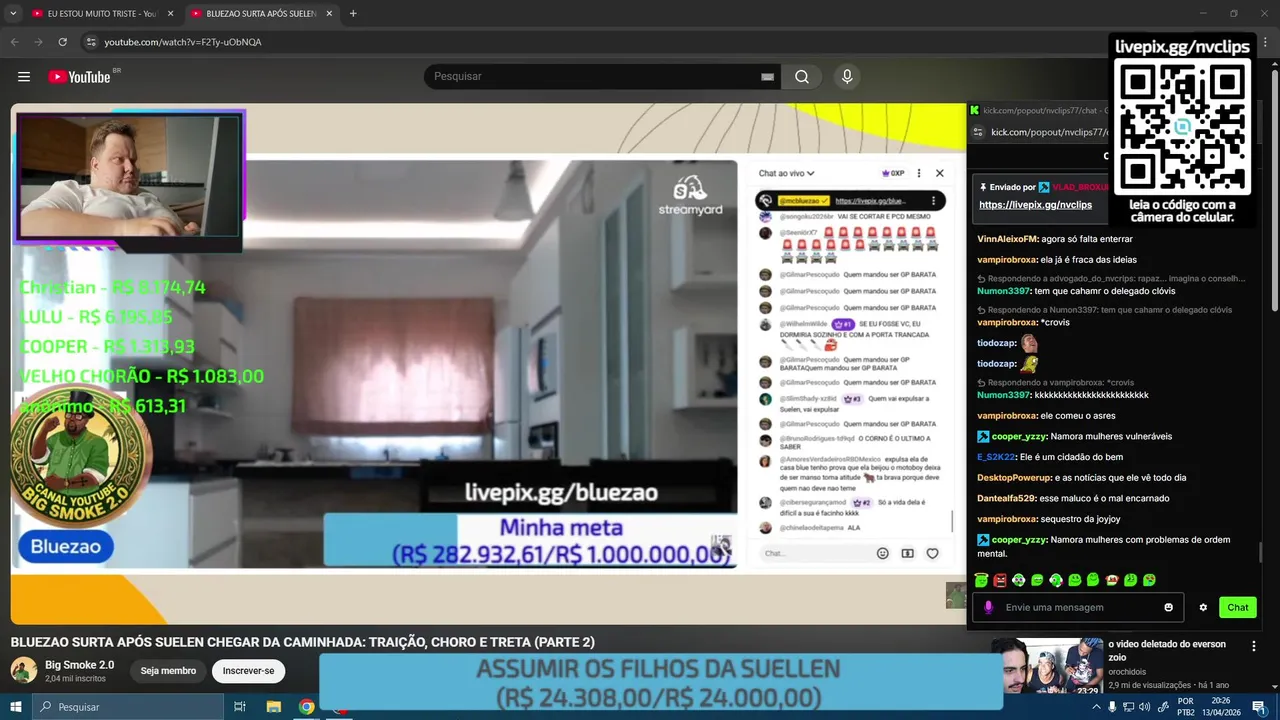Show hidden system tray icons
Screen dimensions: 1280x720
[x=1096, y=707]
